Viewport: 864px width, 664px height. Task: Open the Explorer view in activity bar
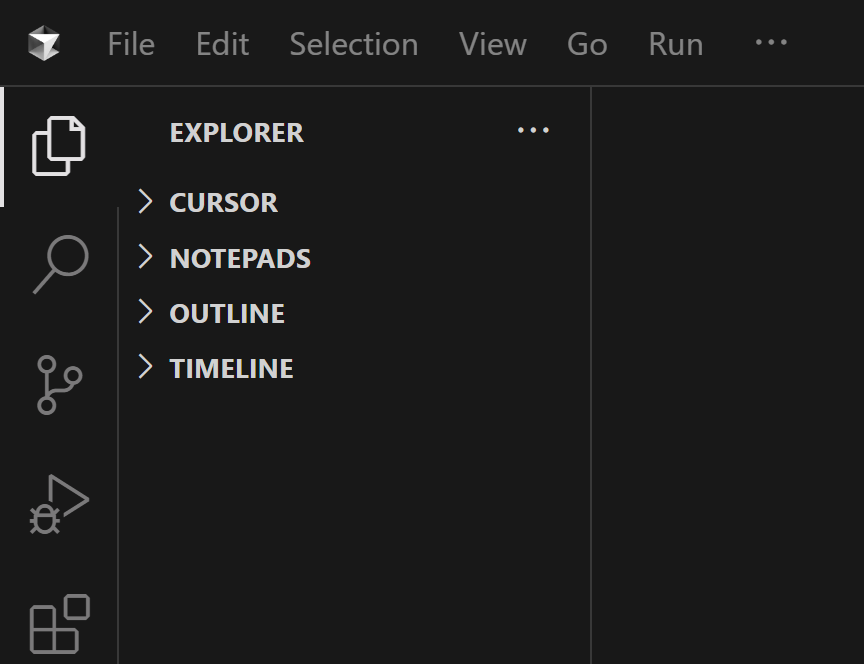tap(59, 146)
